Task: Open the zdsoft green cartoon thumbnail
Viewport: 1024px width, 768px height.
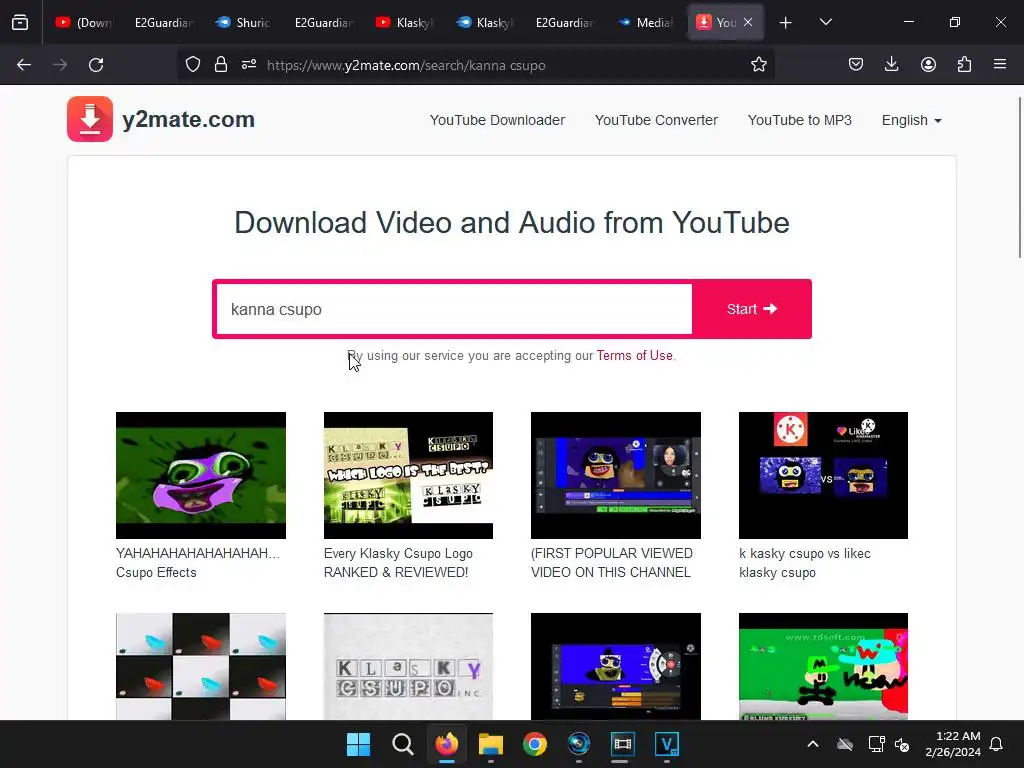Action: (x=823, y=666)
